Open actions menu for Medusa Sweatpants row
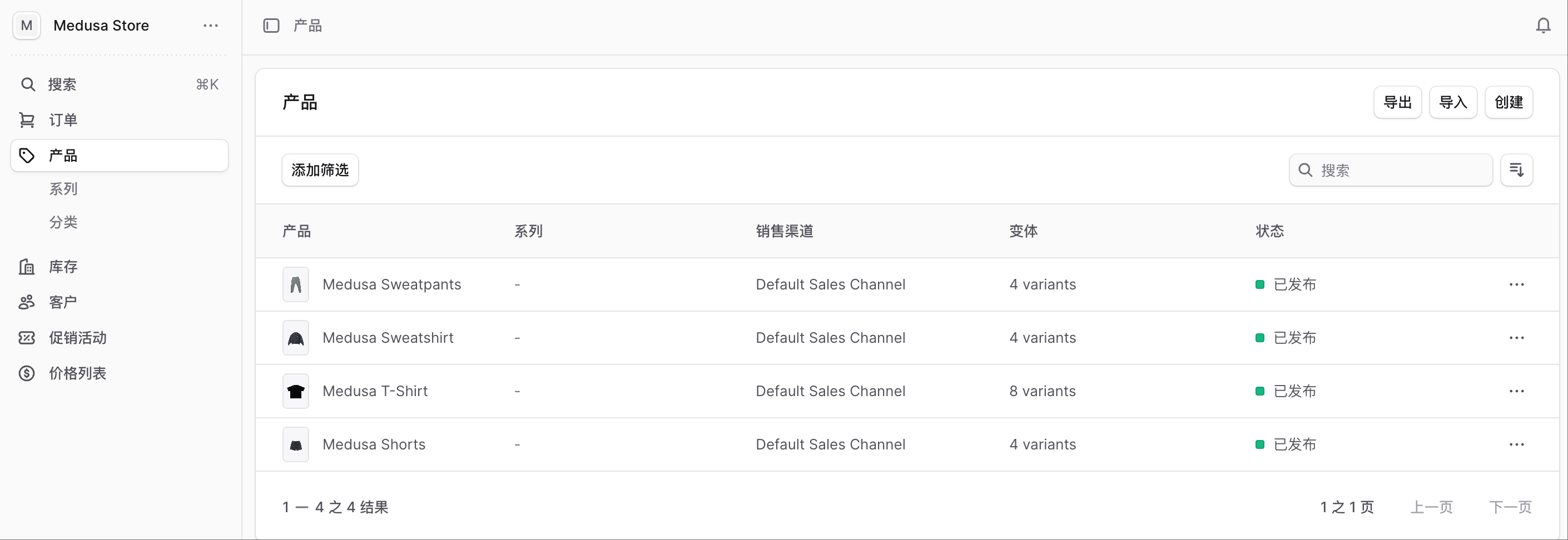 tap(1516, 284)
